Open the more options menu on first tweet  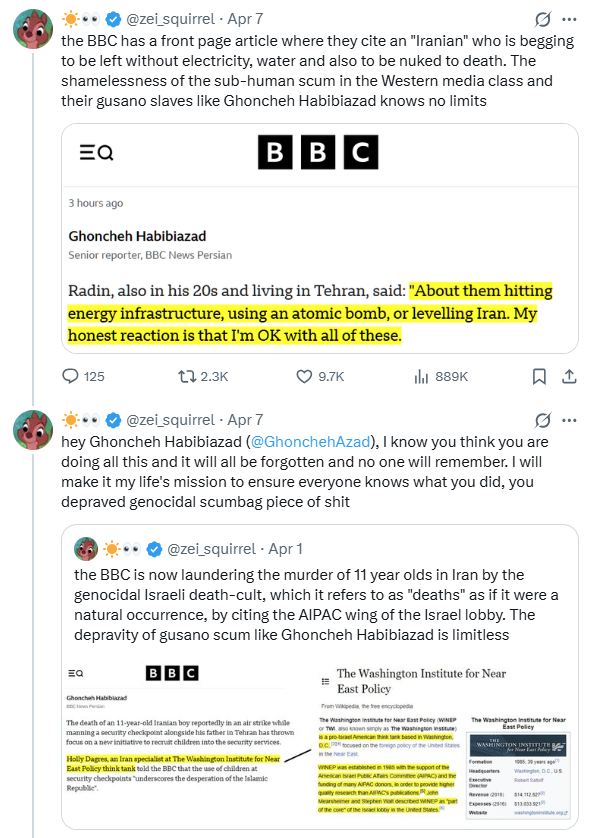pos(569,19)
